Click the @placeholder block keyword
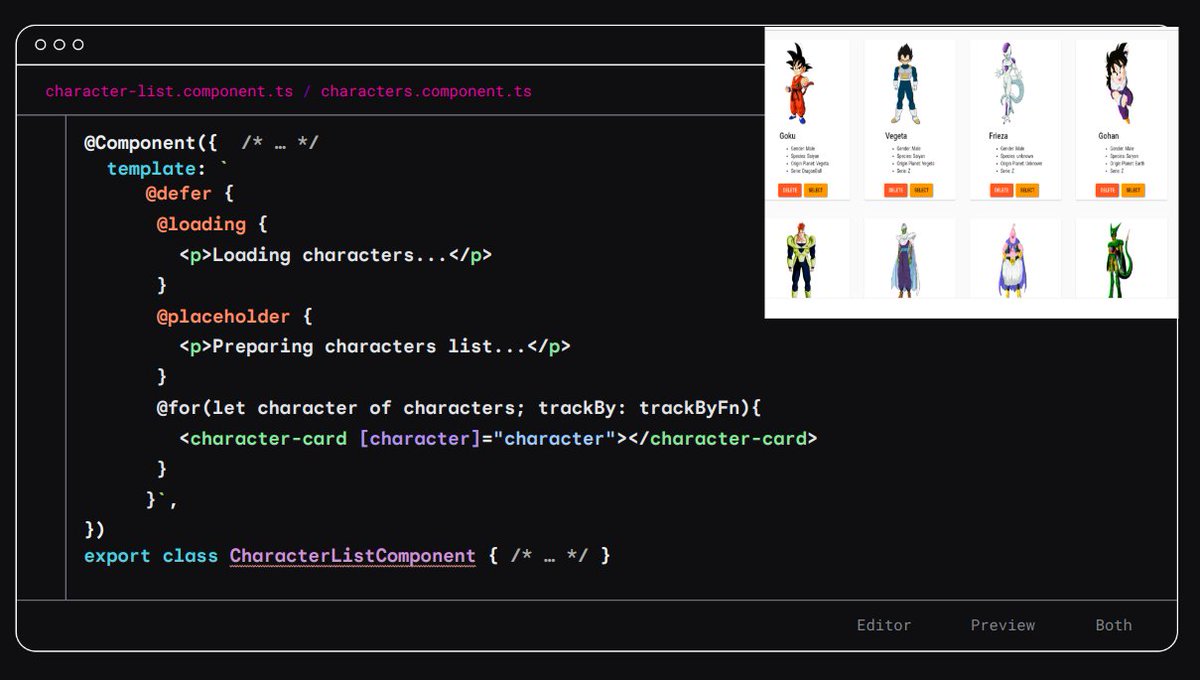Screen dimensions: 1200x680 point(223,316)
